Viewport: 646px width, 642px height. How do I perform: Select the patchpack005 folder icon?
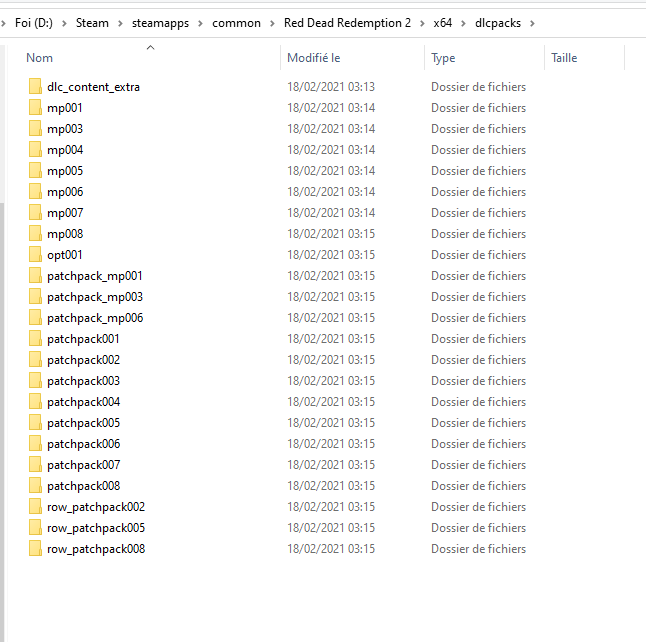pyautogui.click(x=35, y=423)
